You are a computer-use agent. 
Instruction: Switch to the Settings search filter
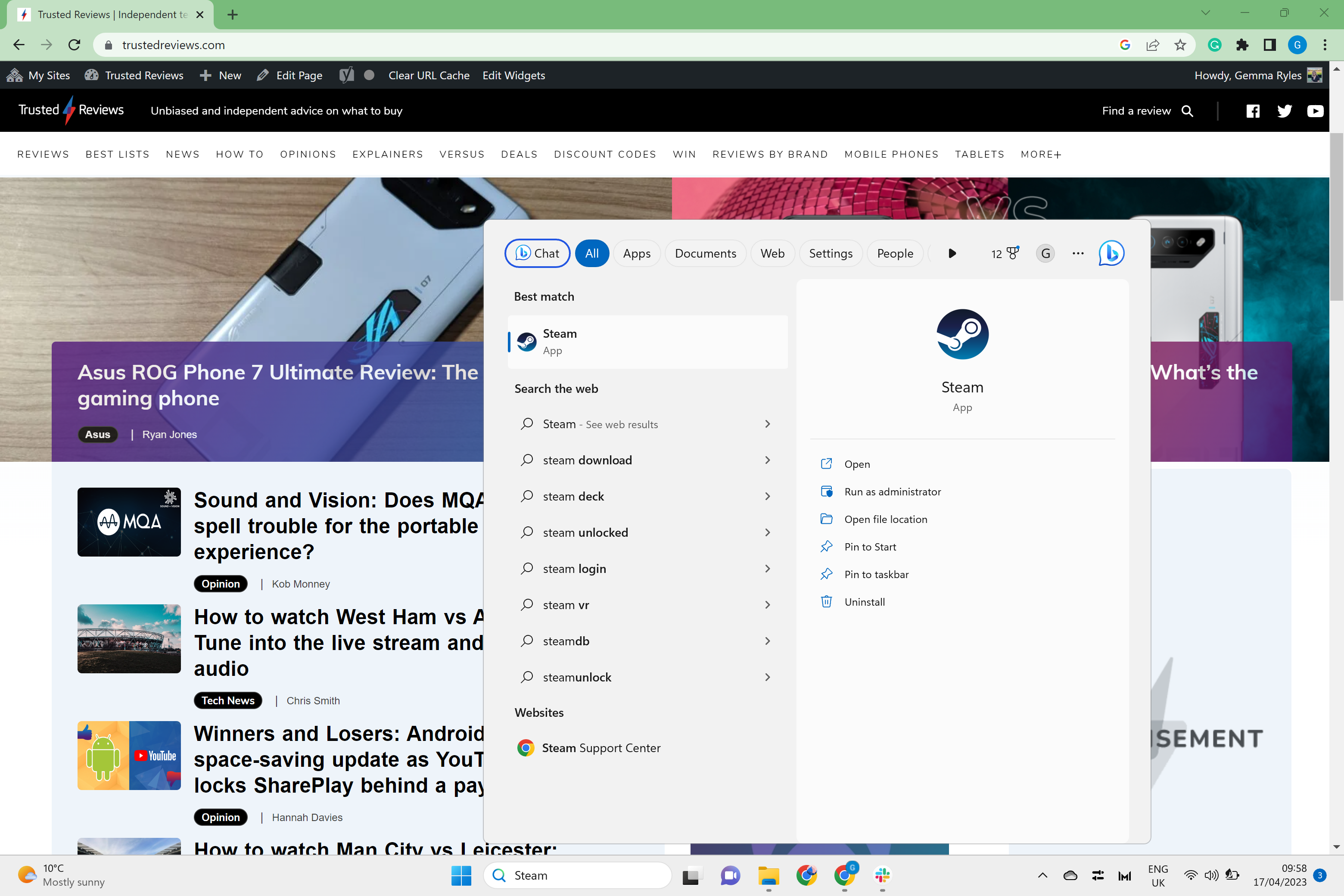coord(830,253)
